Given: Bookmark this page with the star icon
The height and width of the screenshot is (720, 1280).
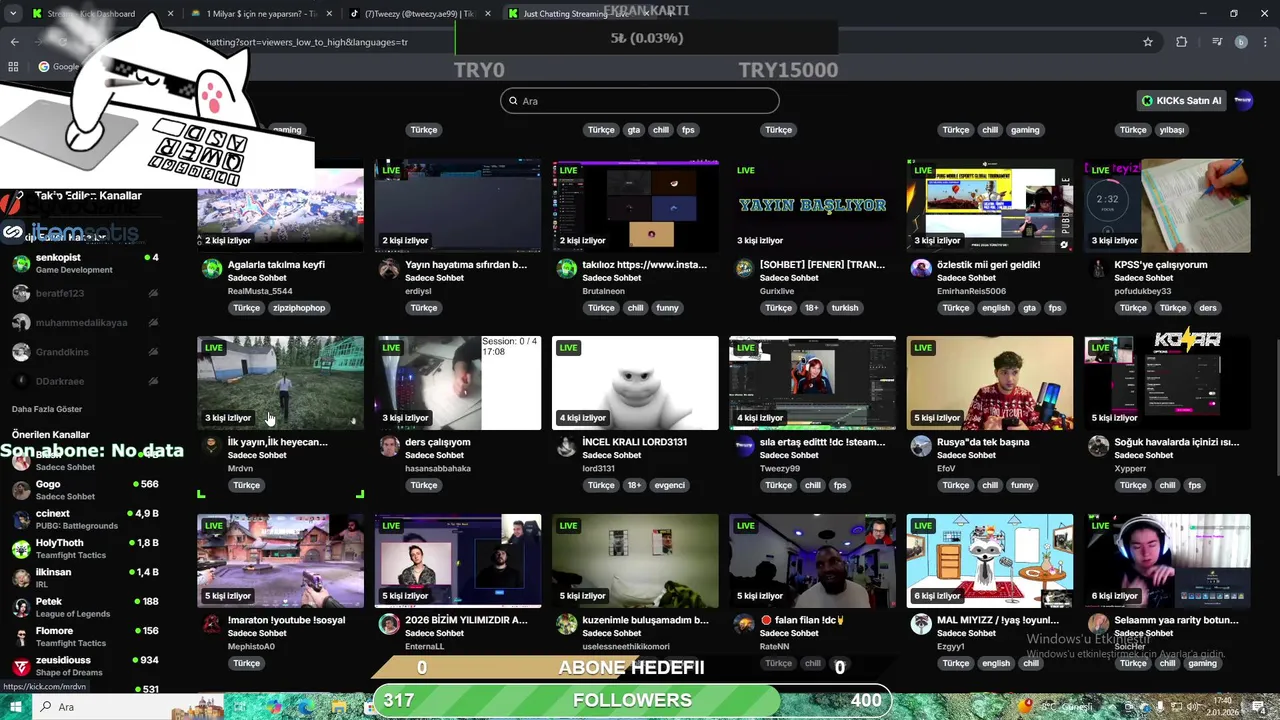Looking at the screenshot, I should tap(1148, 42).
